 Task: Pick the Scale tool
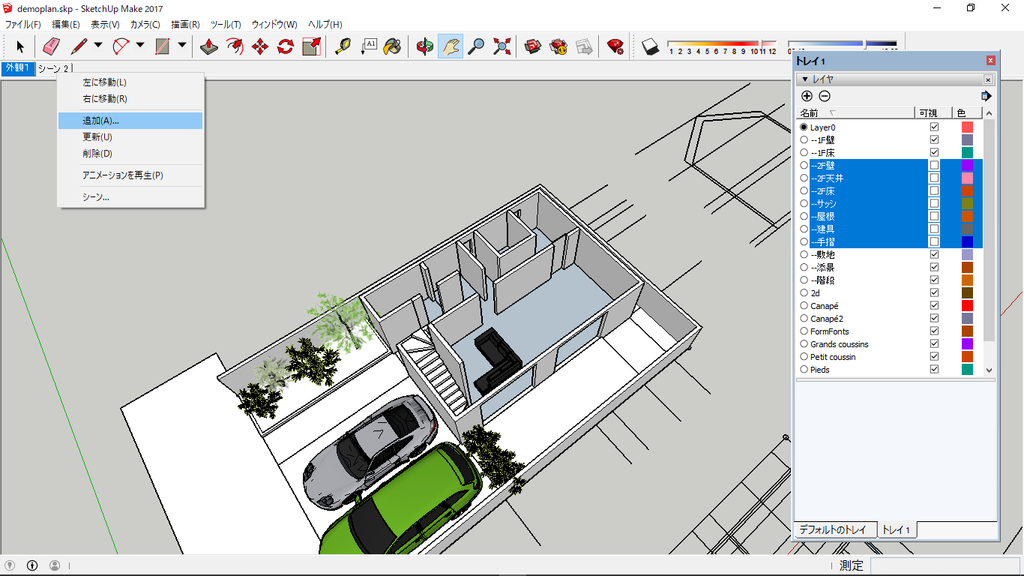coord(312,46)
